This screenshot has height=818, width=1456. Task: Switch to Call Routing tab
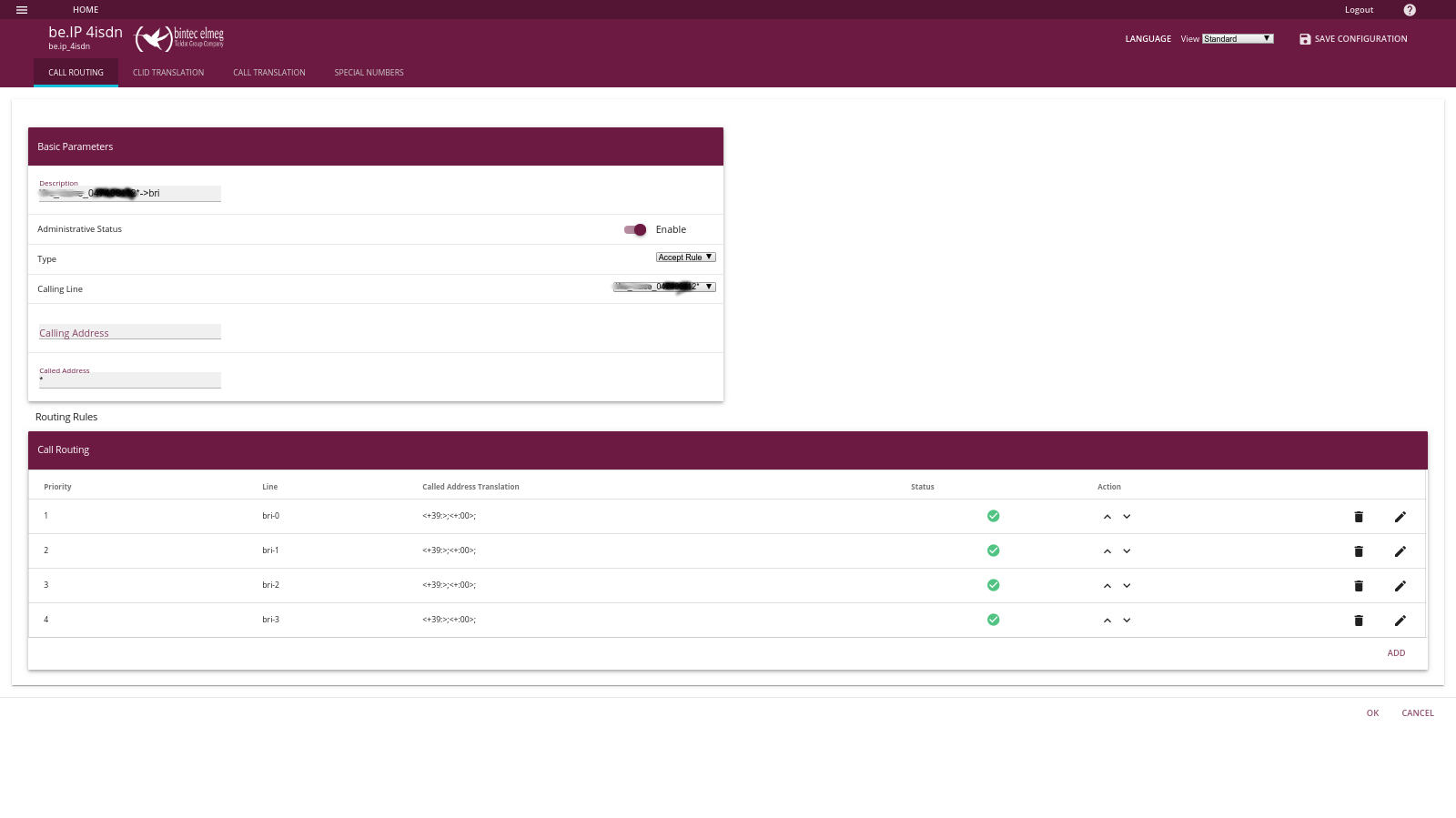point(76,73)
